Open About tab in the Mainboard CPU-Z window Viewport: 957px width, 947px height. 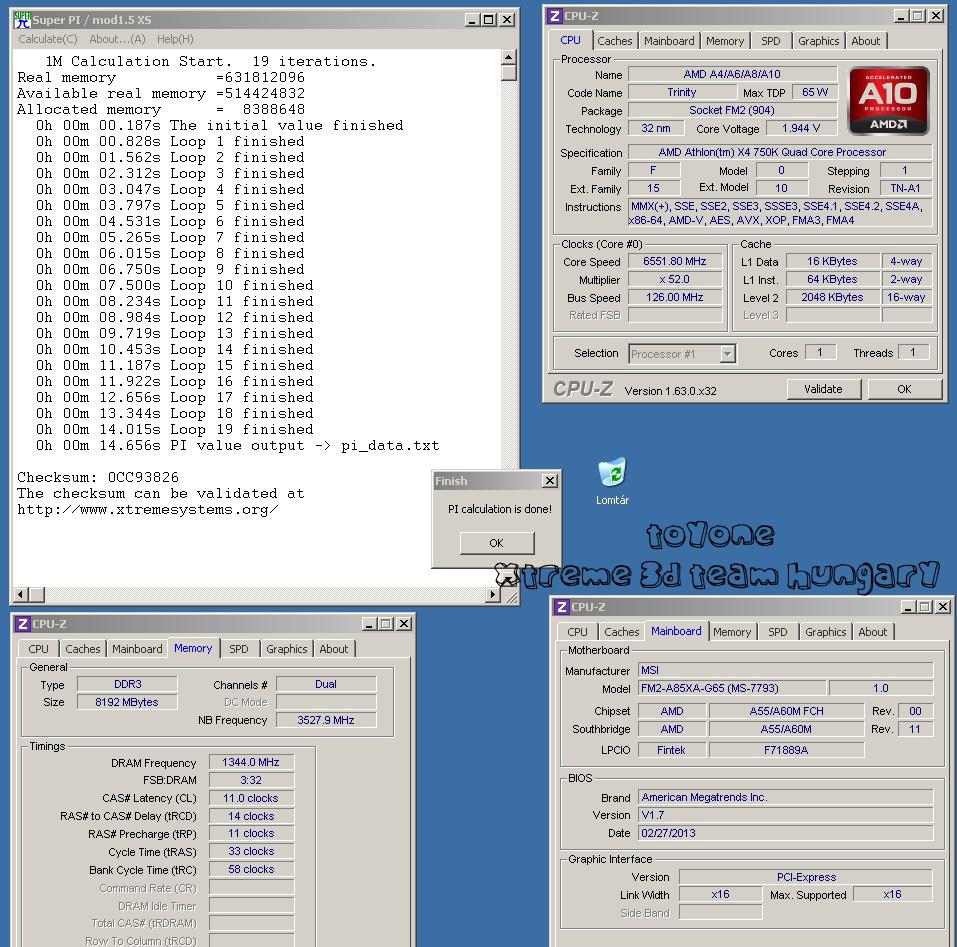pyautogui.click(x=873, y=632)
